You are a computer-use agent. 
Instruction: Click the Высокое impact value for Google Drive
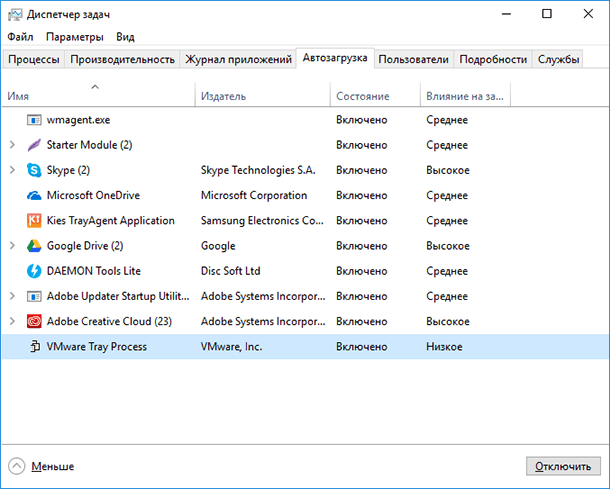click(448, 246)
